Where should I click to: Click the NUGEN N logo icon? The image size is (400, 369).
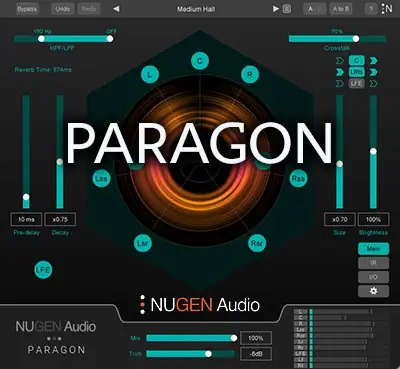387,9
